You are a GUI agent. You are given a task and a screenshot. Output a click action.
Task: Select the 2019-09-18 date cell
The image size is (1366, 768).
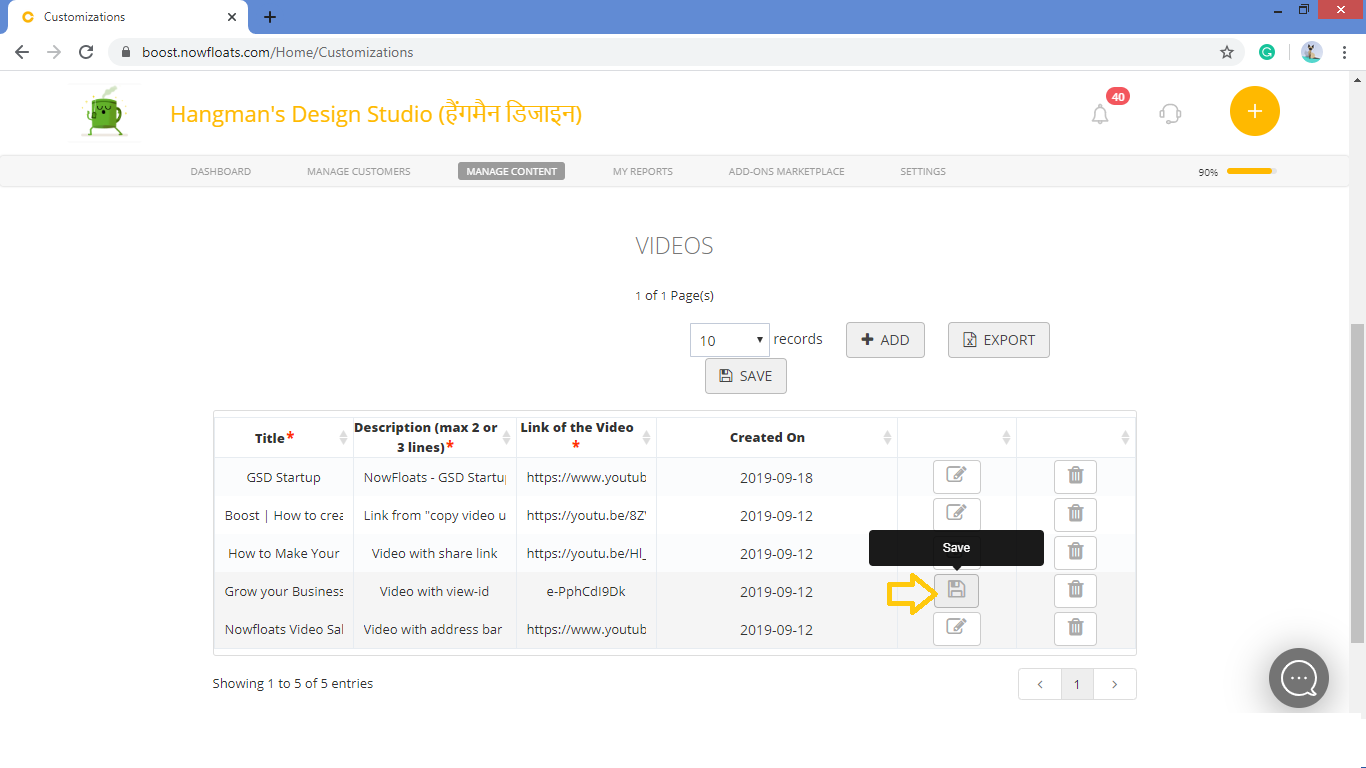tap(777, 477)
